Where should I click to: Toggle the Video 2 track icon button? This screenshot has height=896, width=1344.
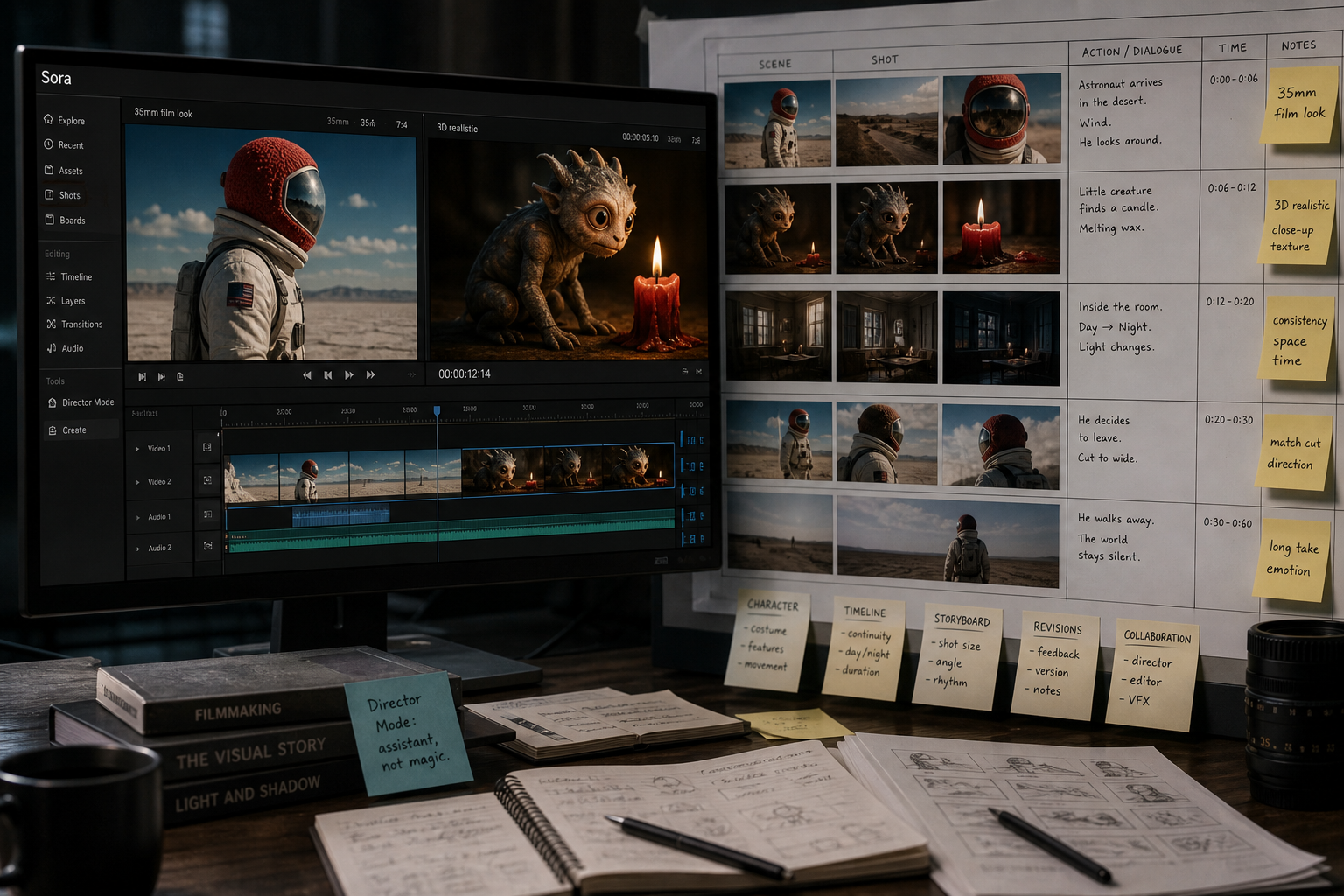click(x=207, y=480)
